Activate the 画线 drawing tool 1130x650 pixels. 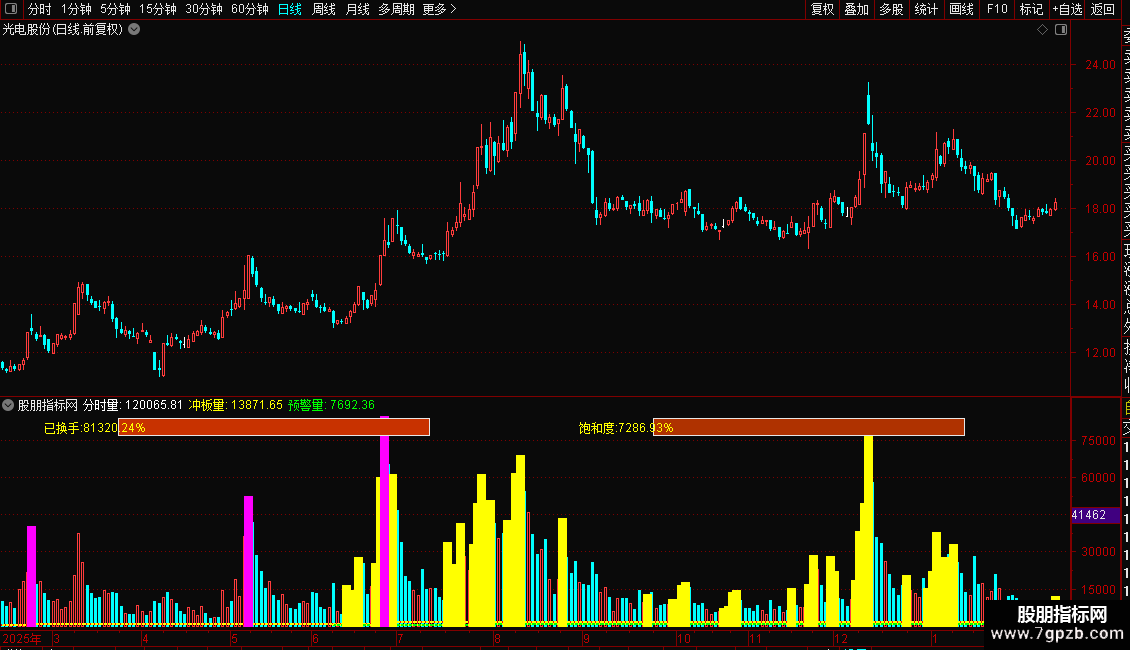point(961,9)
